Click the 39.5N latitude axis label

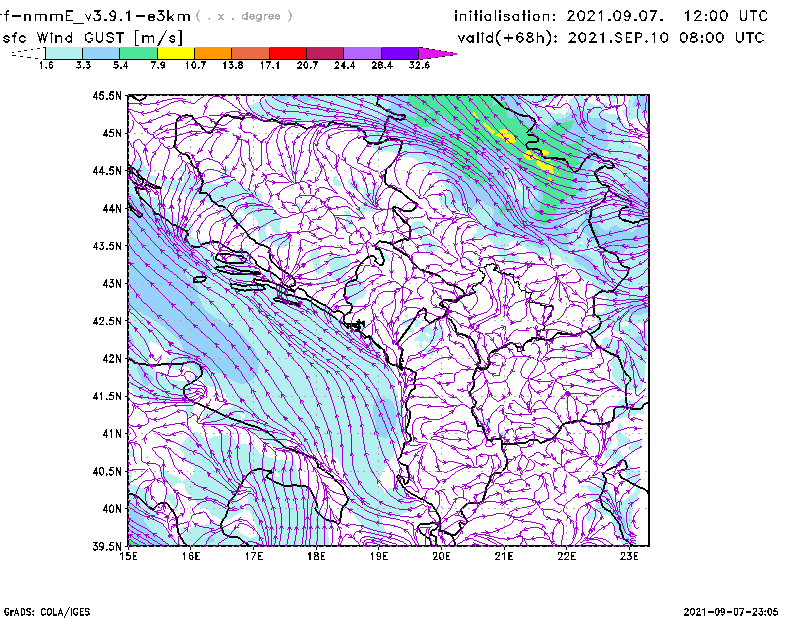(x=107, y=547)
